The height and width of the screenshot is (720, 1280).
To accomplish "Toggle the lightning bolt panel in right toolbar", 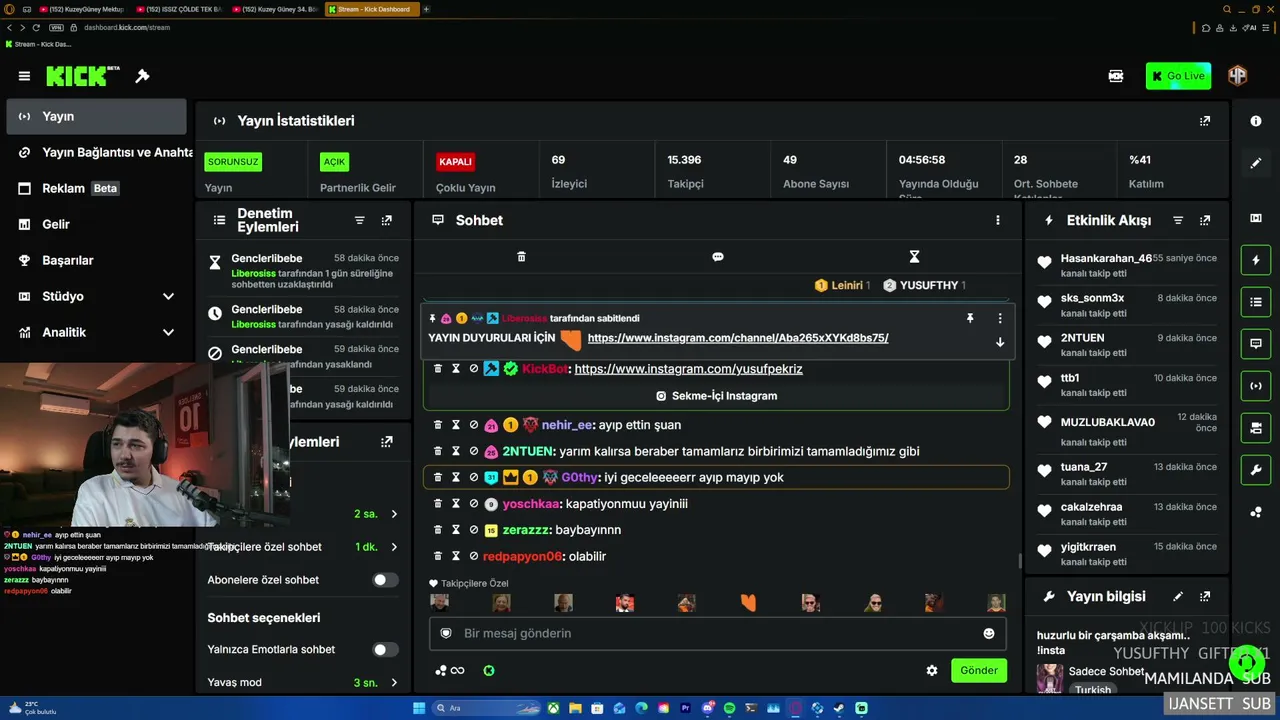I will pos(1256,260).
